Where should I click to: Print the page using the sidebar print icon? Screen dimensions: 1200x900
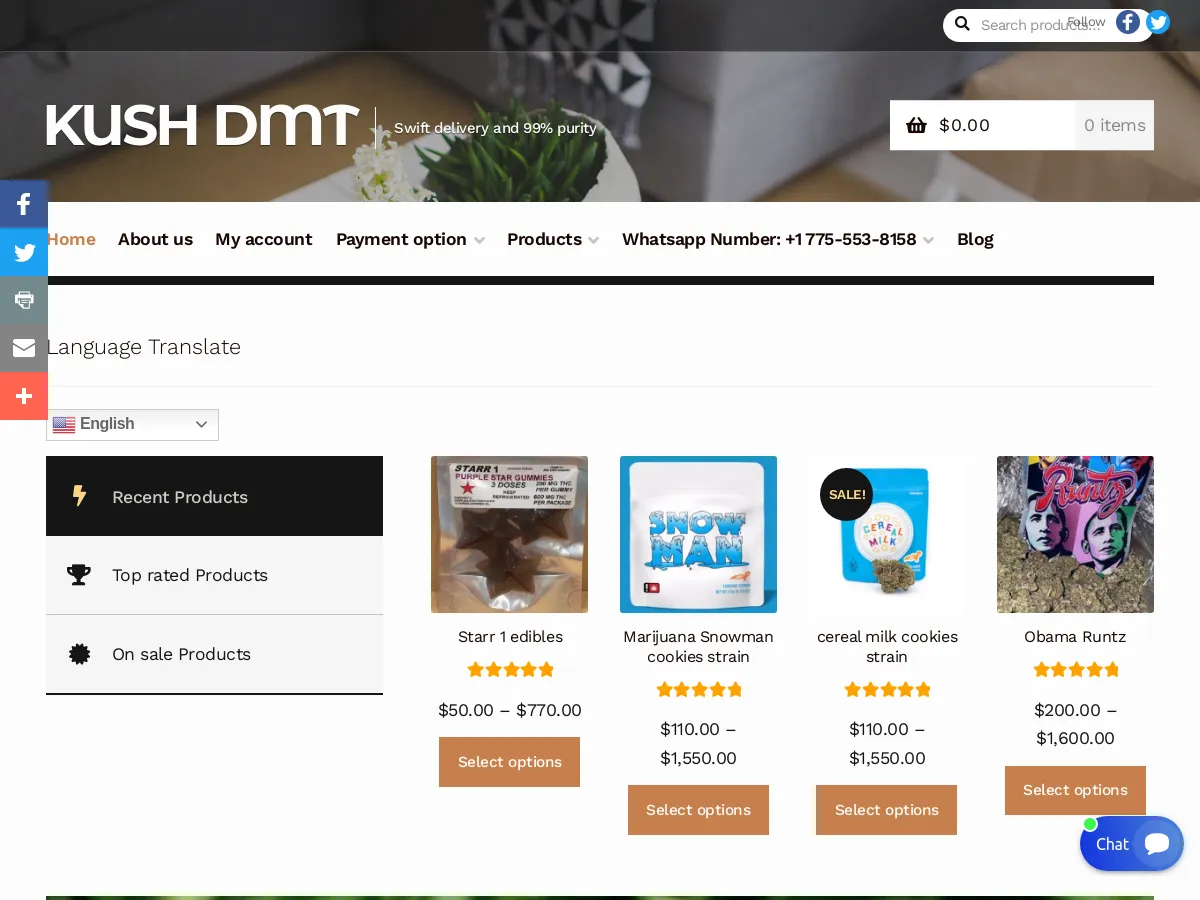click(23, 300)
